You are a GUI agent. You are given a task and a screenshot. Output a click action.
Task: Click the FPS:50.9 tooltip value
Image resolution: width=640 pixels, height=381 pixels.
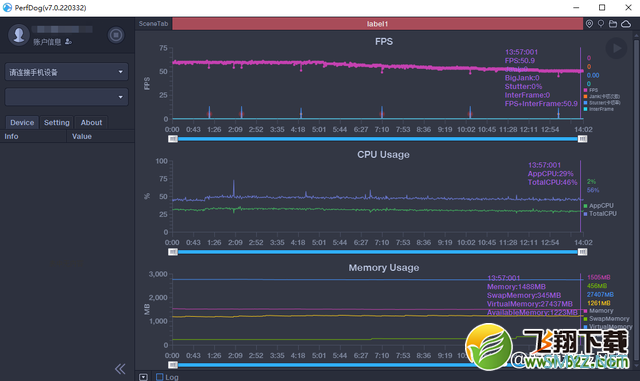[520, 61]
